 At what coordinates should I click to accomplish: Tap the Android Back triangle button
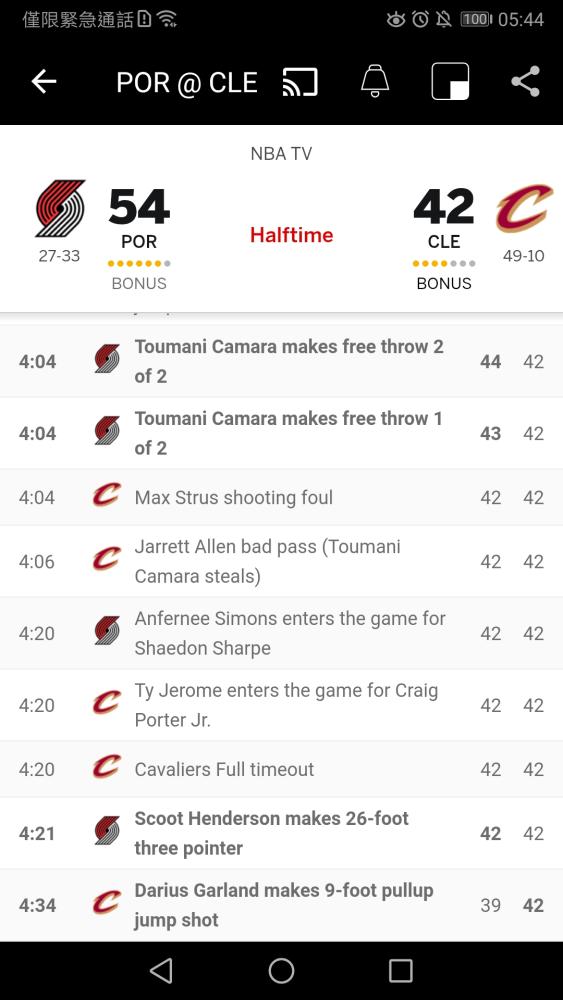tap(161, 971)
